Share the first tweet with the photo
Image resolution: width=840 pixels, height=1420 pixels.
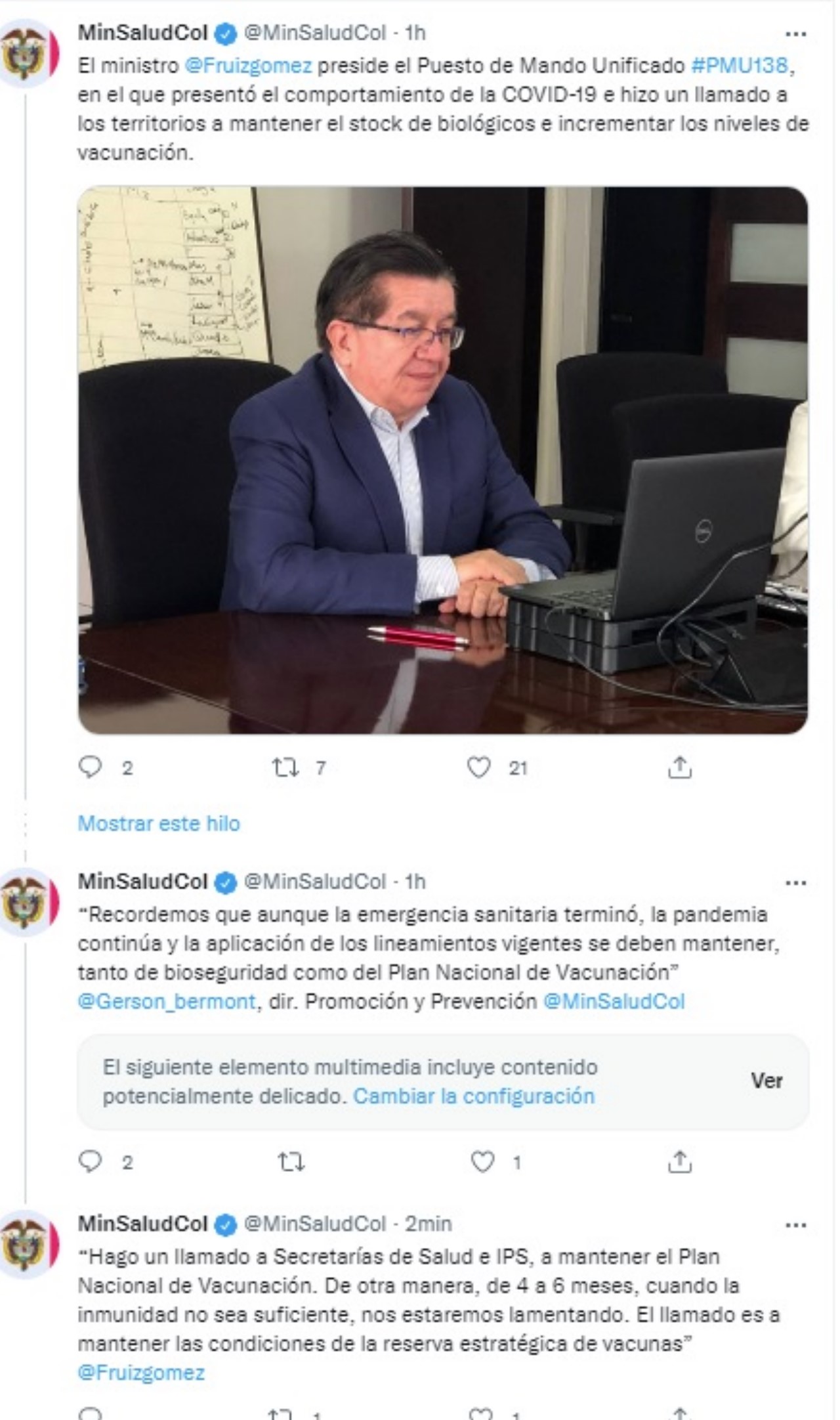pyautogui.click(x=680, y=767)
